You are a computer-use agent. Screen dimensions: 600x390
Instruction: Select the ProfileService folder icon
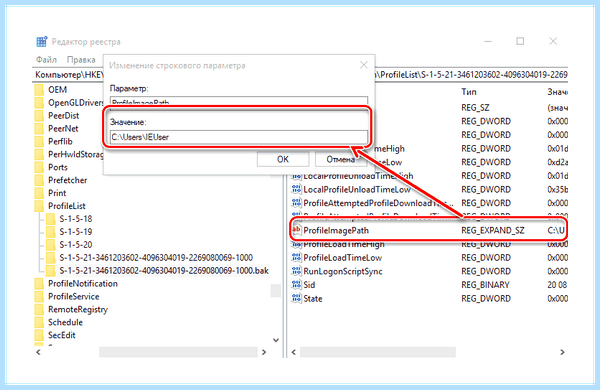pos(39,297)
